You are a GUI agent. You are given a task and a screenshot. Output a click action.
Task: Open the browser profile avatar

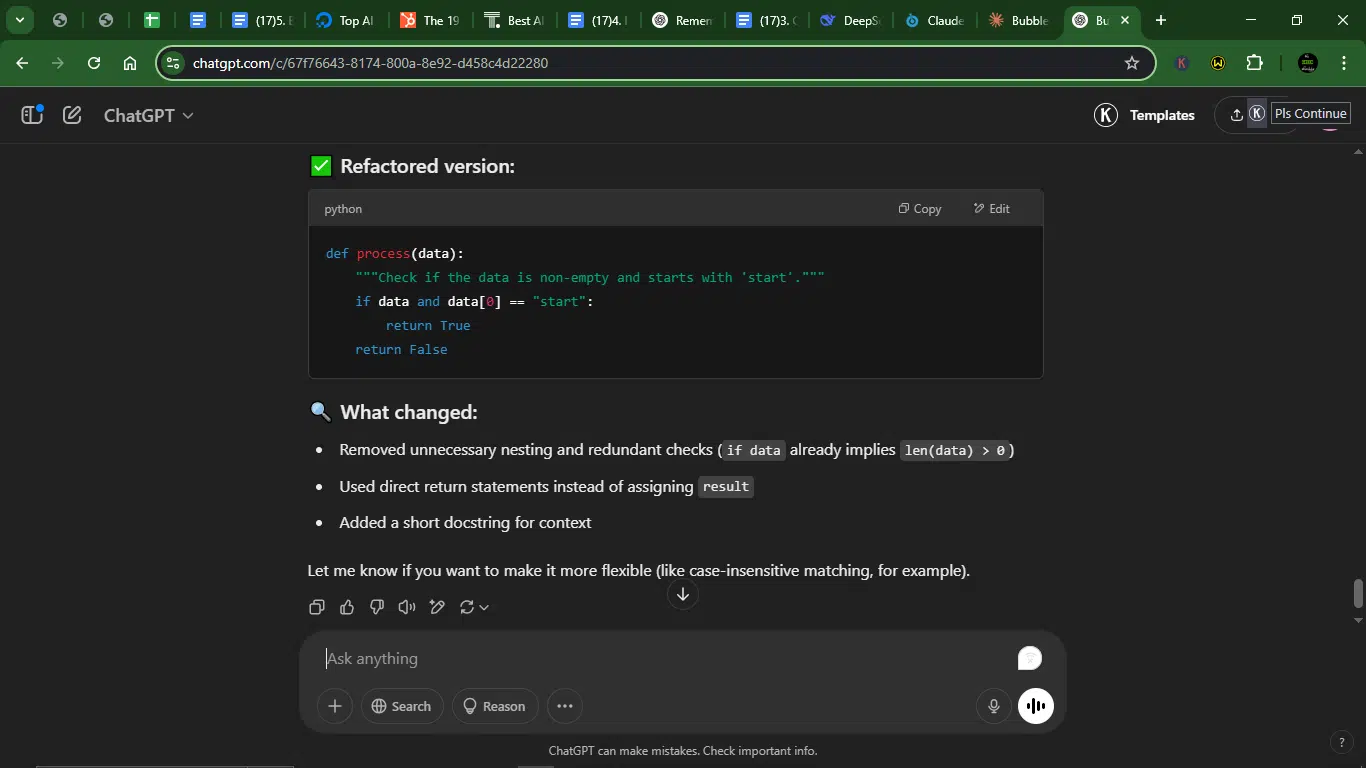click(1307, 63)
